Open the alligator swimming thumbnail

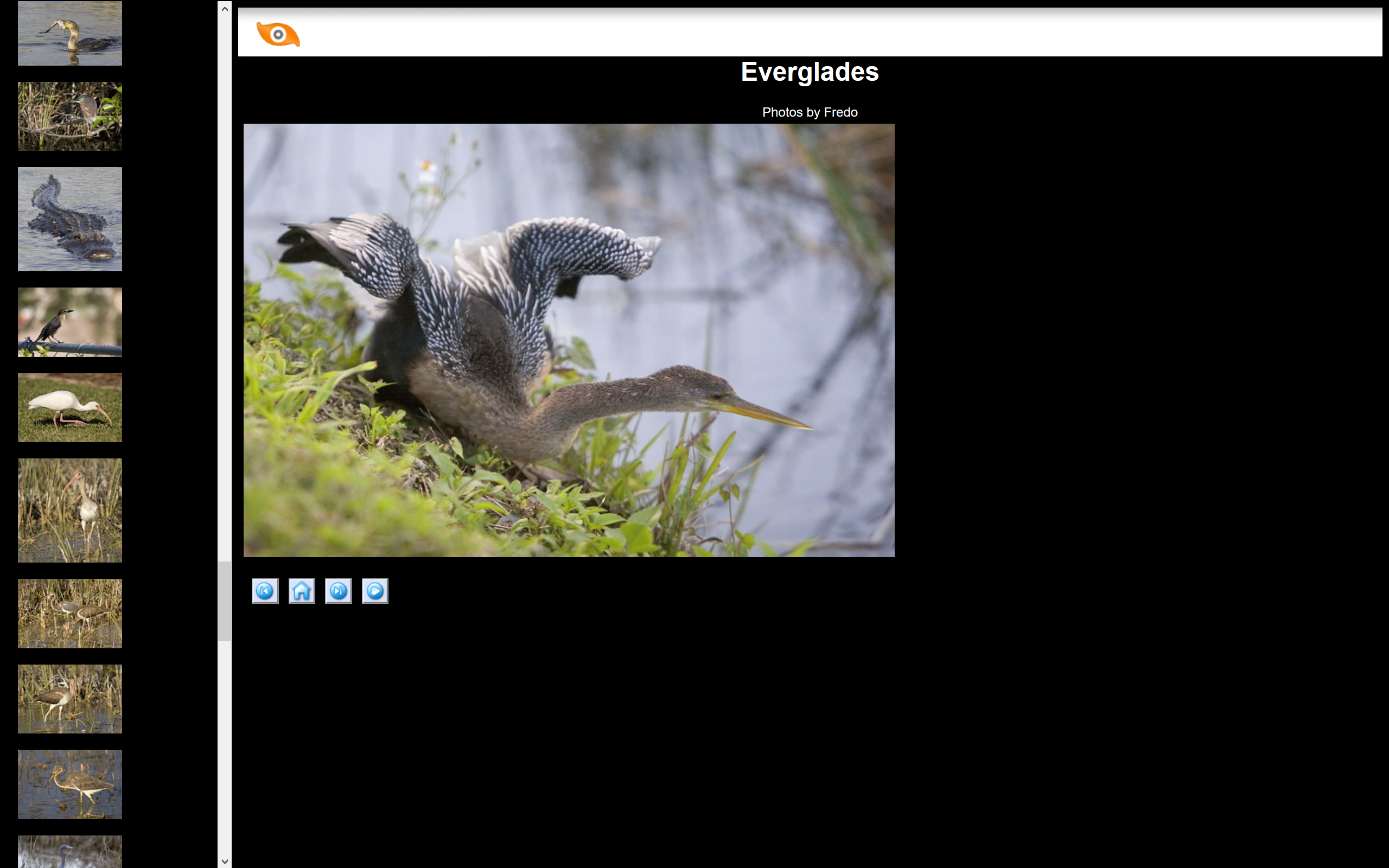pyautogui.click(x=70, y=219)
